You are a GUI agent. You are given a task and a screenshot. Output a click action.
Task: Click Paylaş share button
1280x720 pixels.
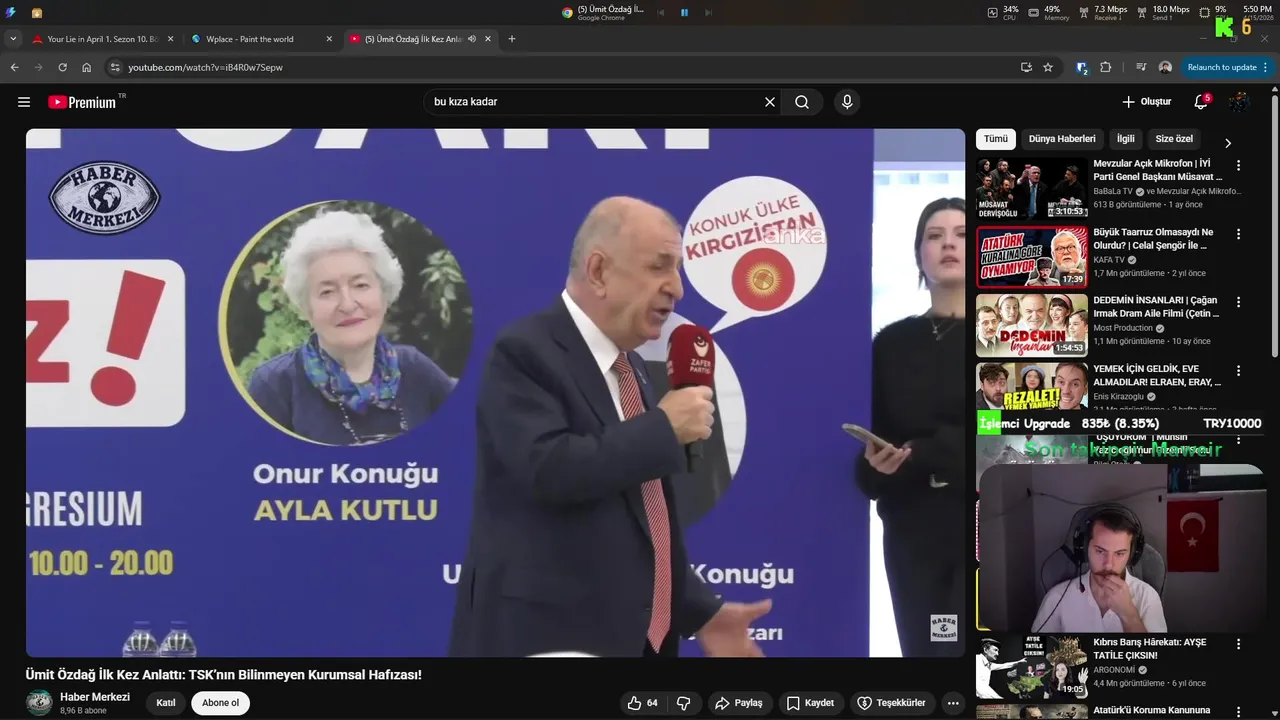(x=739, y=703)
